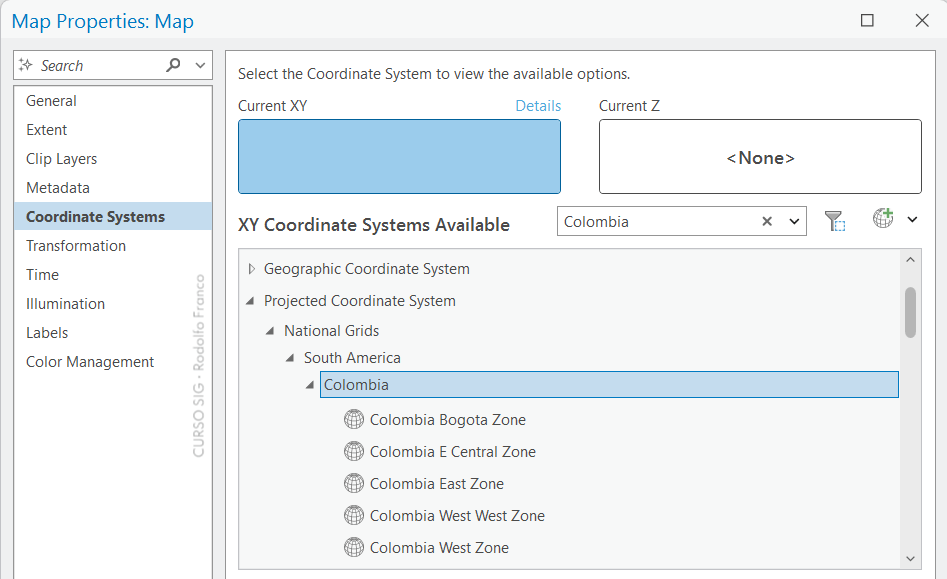This screenshot has width=947, height=579.
Task: Click the spatial filter funnel icon
Action: 835,221
